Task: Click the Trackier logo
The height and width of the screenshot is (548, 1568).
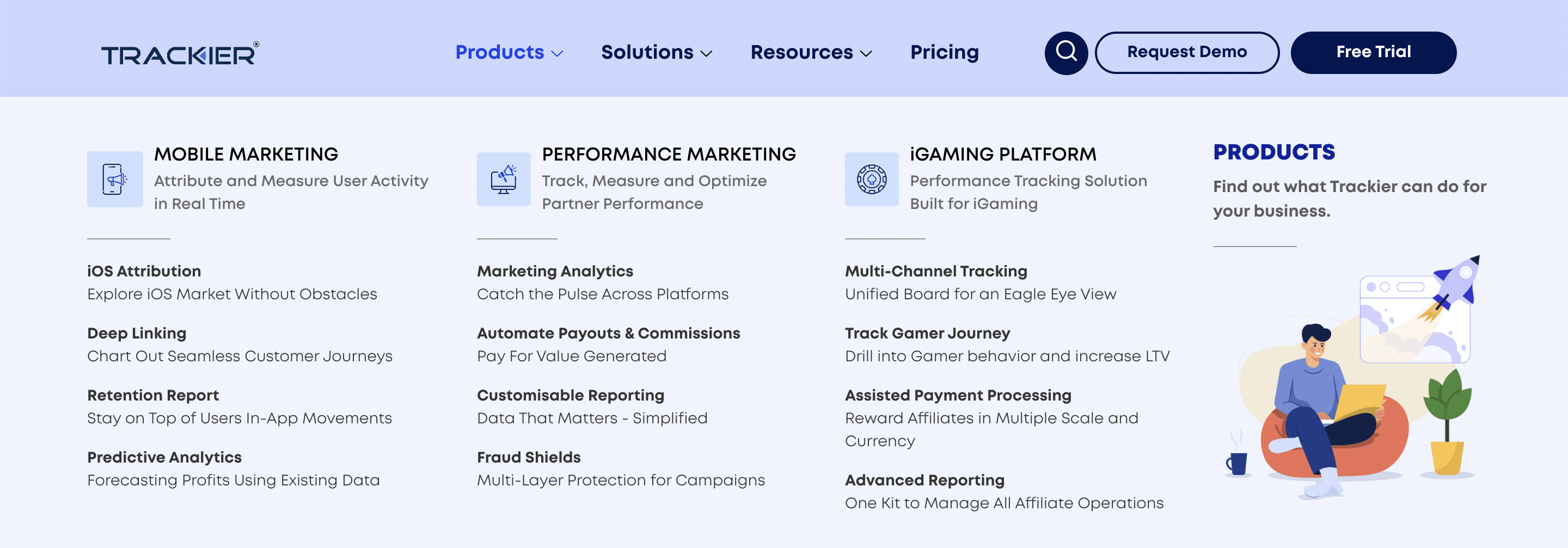Action: click(x=180, y=53)
